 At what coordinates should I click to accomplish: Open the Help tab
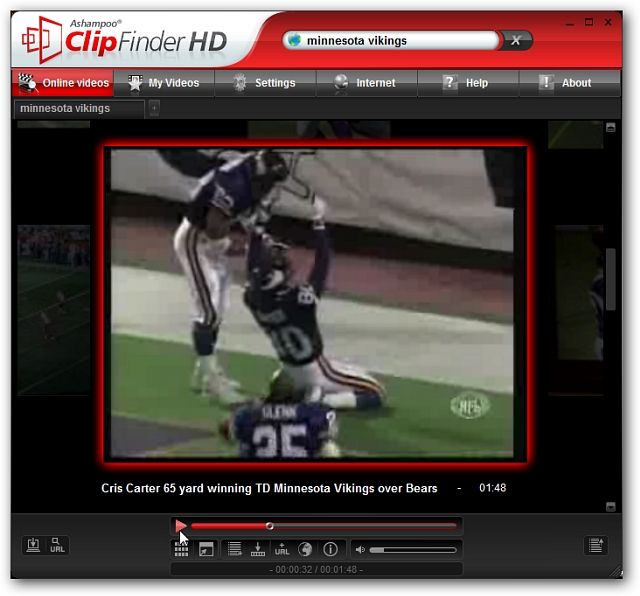point(468,83)
